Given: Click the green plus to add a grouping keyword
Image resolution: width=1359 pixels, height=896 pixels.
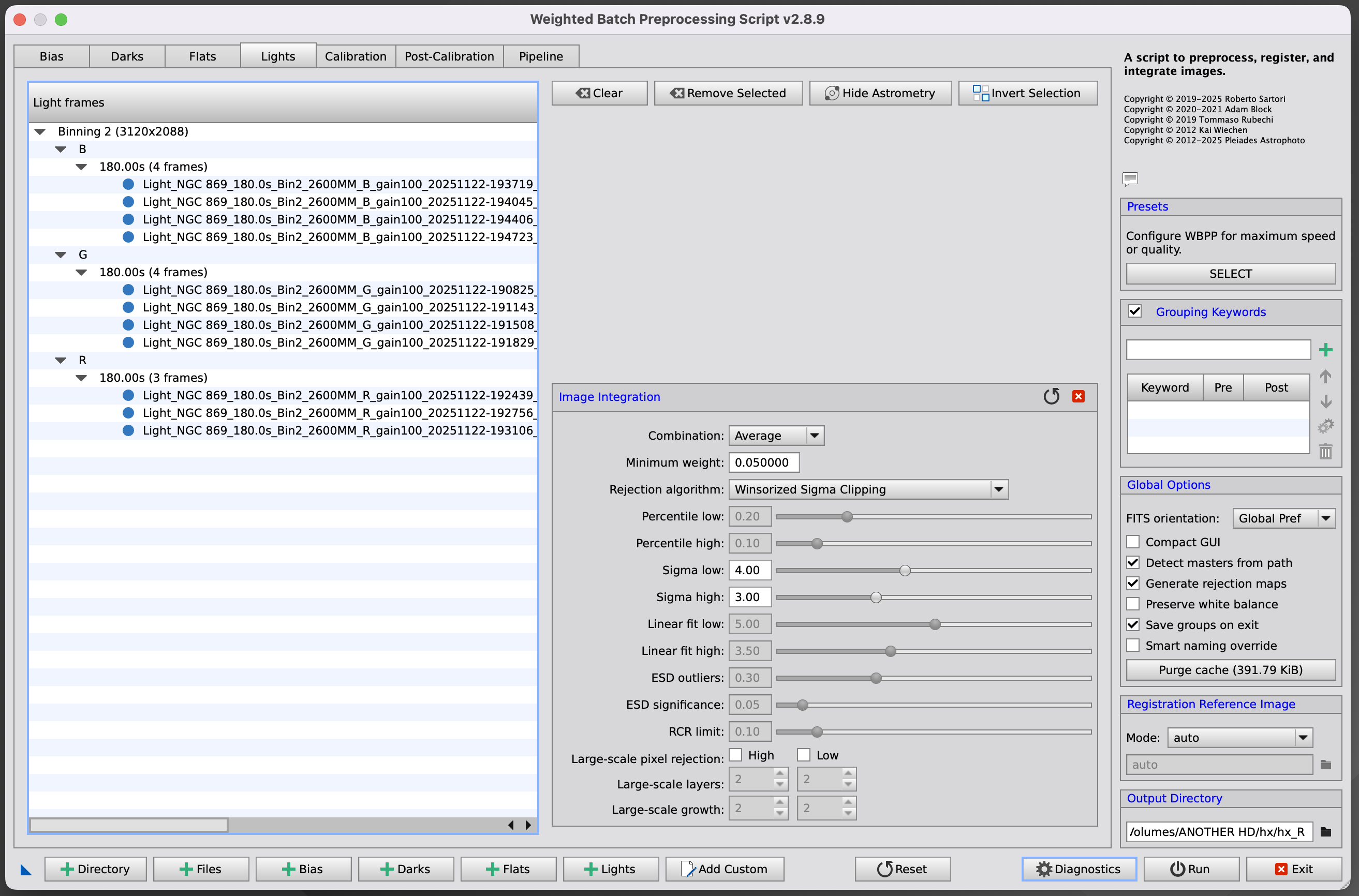Looking at the screenshot, I should point(1325,350).
